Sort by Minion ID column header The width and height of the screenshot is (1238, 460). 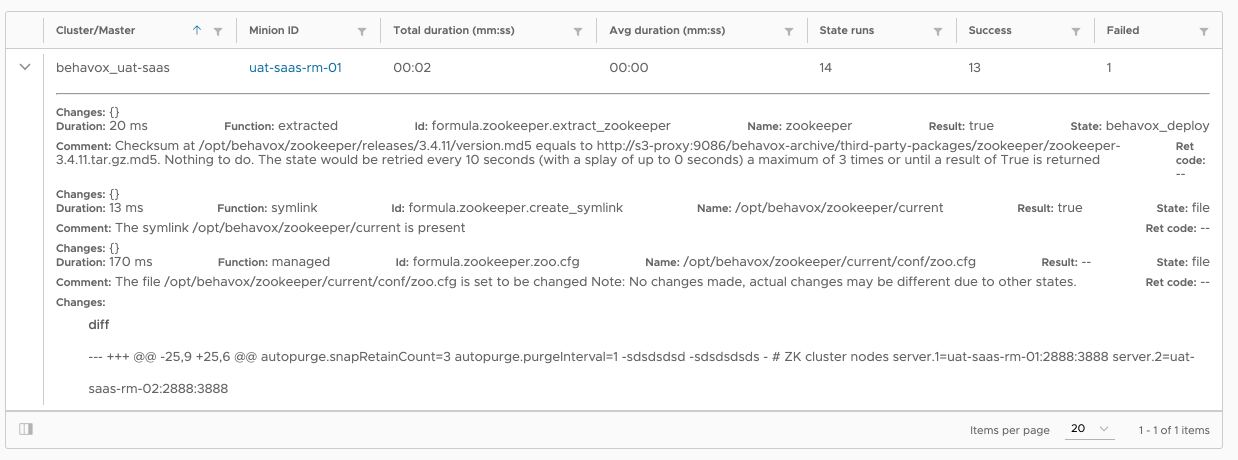click(x=274, y=31)
